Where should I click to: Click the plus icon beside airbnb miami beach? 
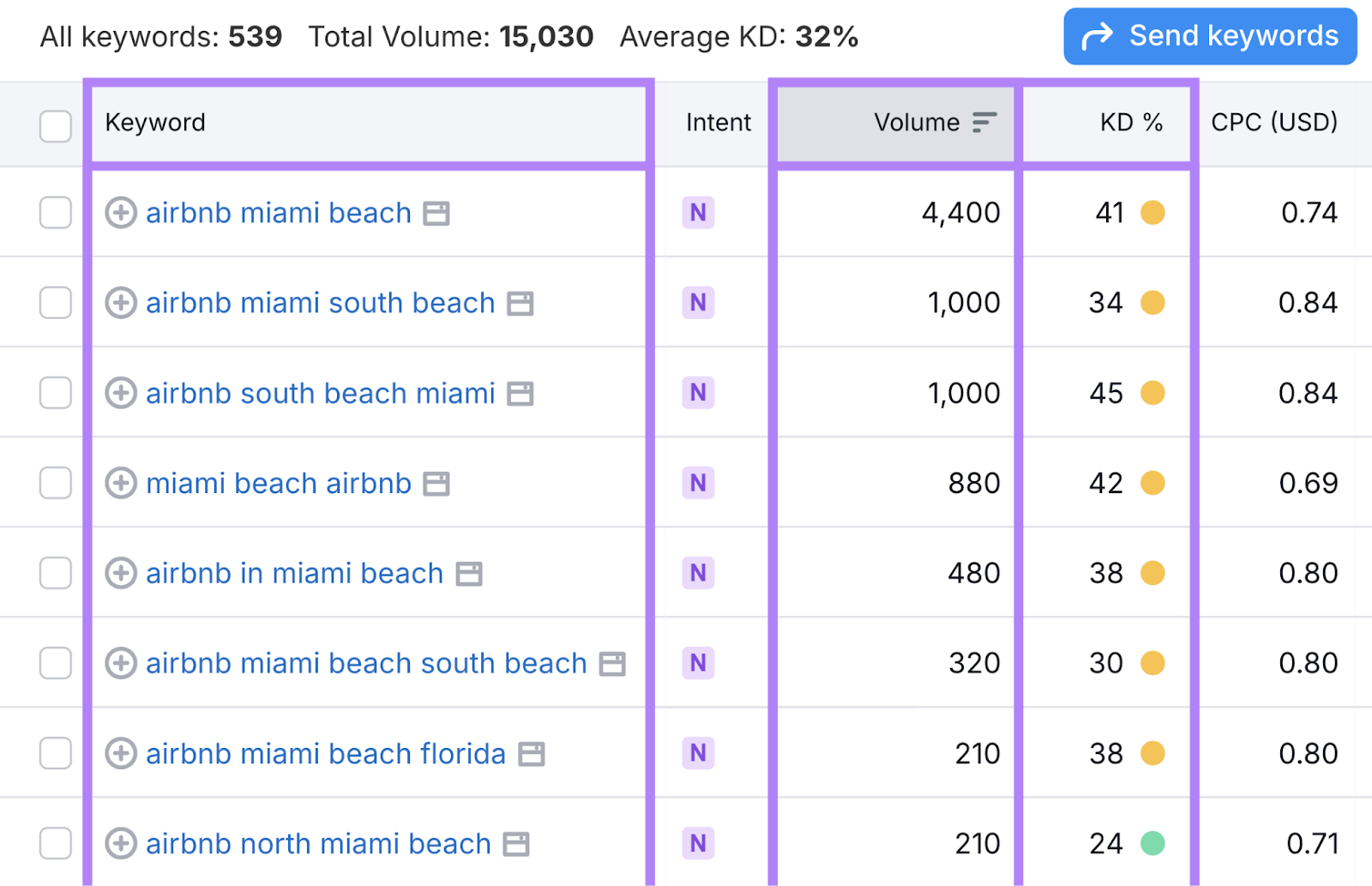point(122,214)
